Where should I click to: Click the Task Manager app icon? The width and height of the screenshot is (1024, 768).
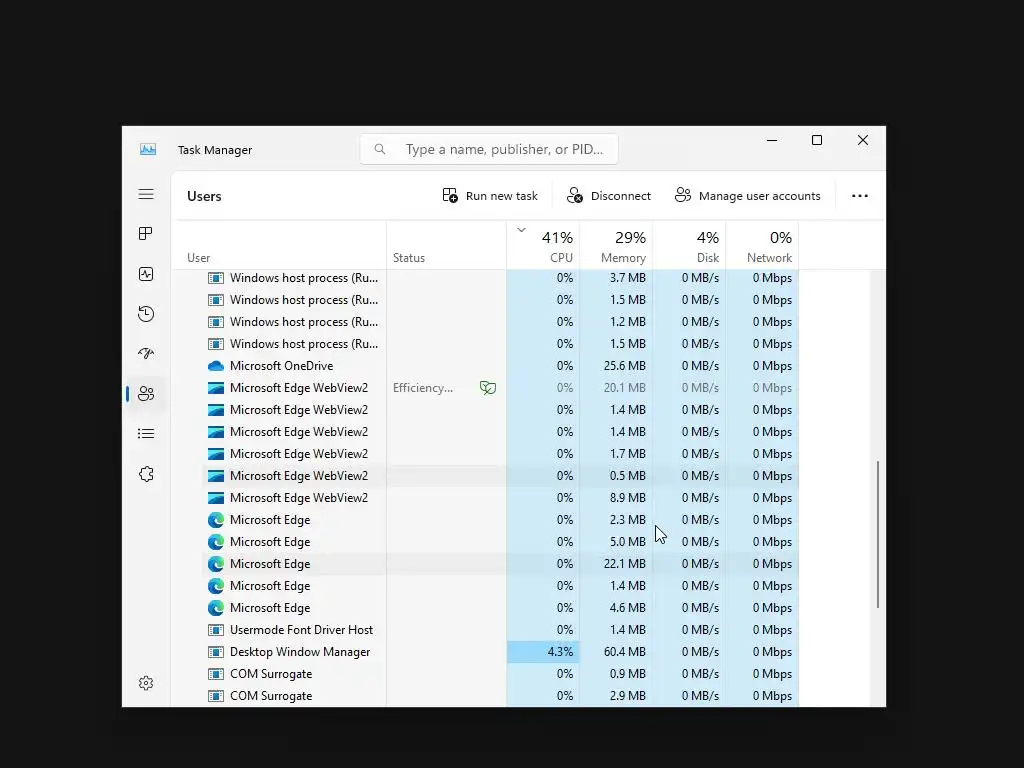[148, 150]
